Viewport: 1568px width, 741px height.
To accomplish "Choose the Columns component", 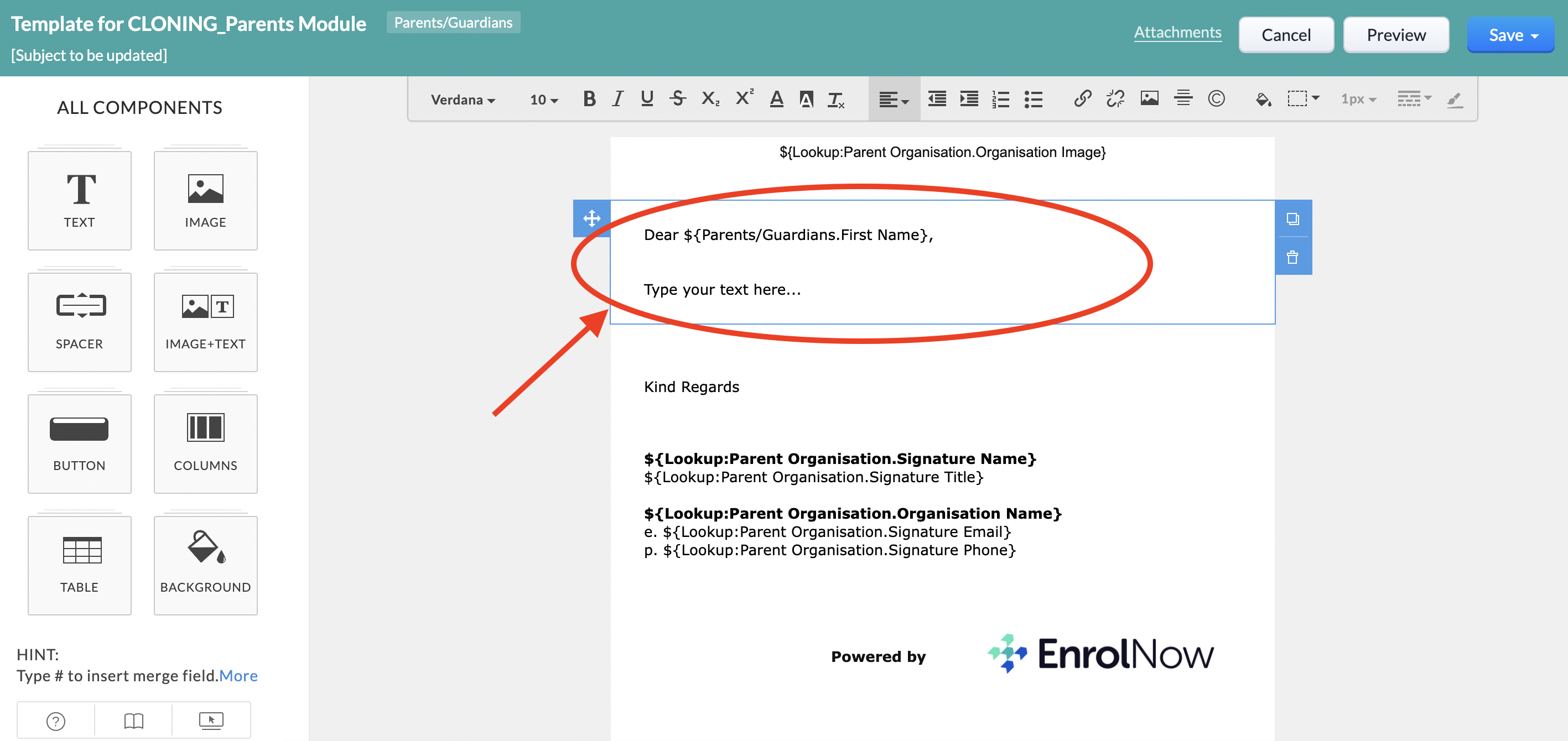I will coord(205,443).
